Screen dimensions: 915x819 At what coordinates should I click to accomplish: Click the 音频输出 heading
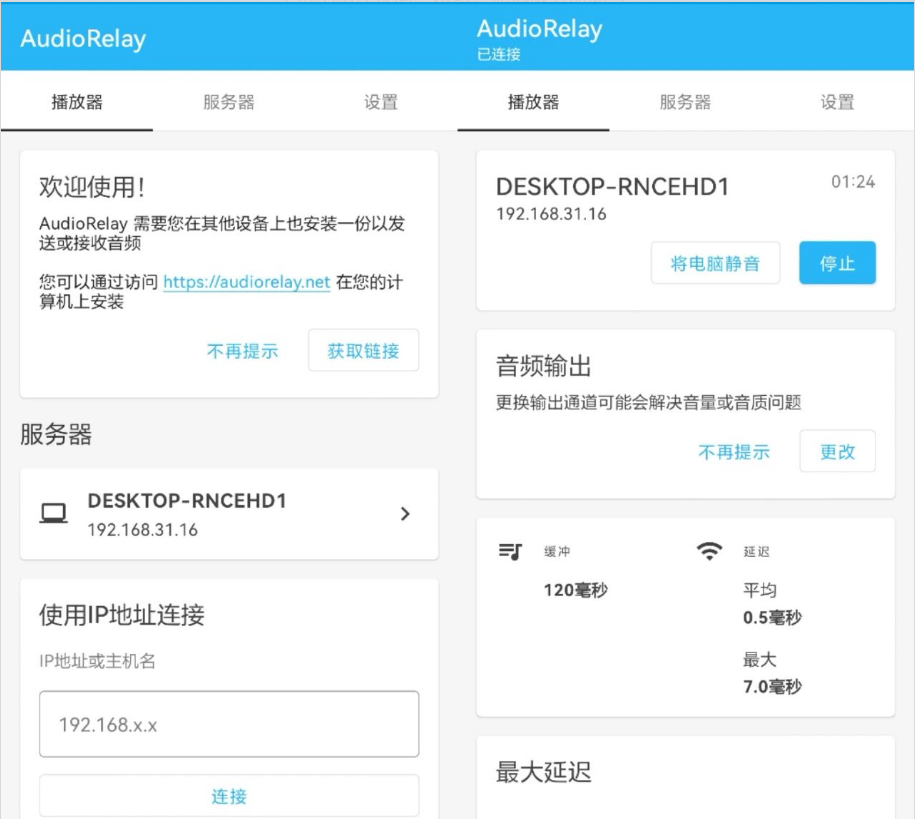pos(544,367)
